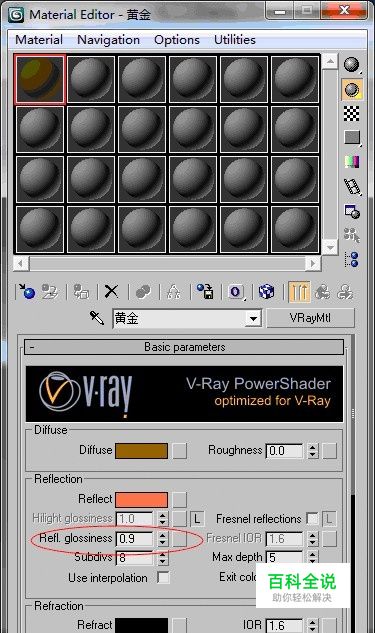Click Assign Material to Selection icon
The image size is (375, 633).
point(81,291)
